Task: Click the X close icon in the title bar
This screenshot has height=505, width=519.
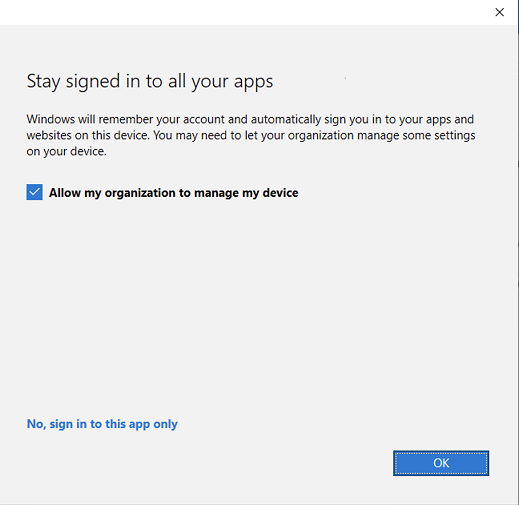Action: pos(499,12)
